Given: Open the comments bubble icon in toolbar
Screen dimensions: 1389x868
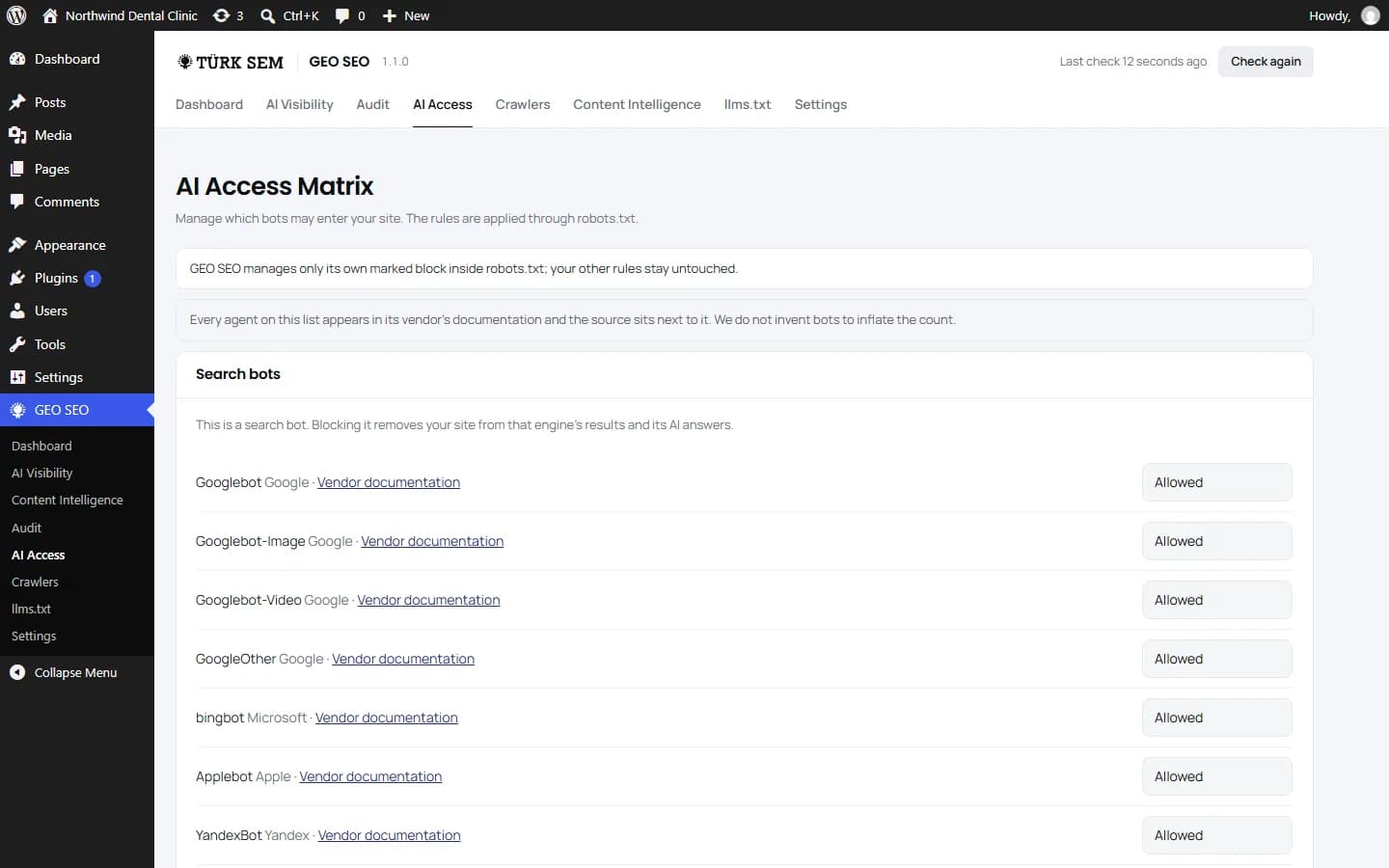Looking at the screenshot, I should pyautogui.click(x=342, y=15).
